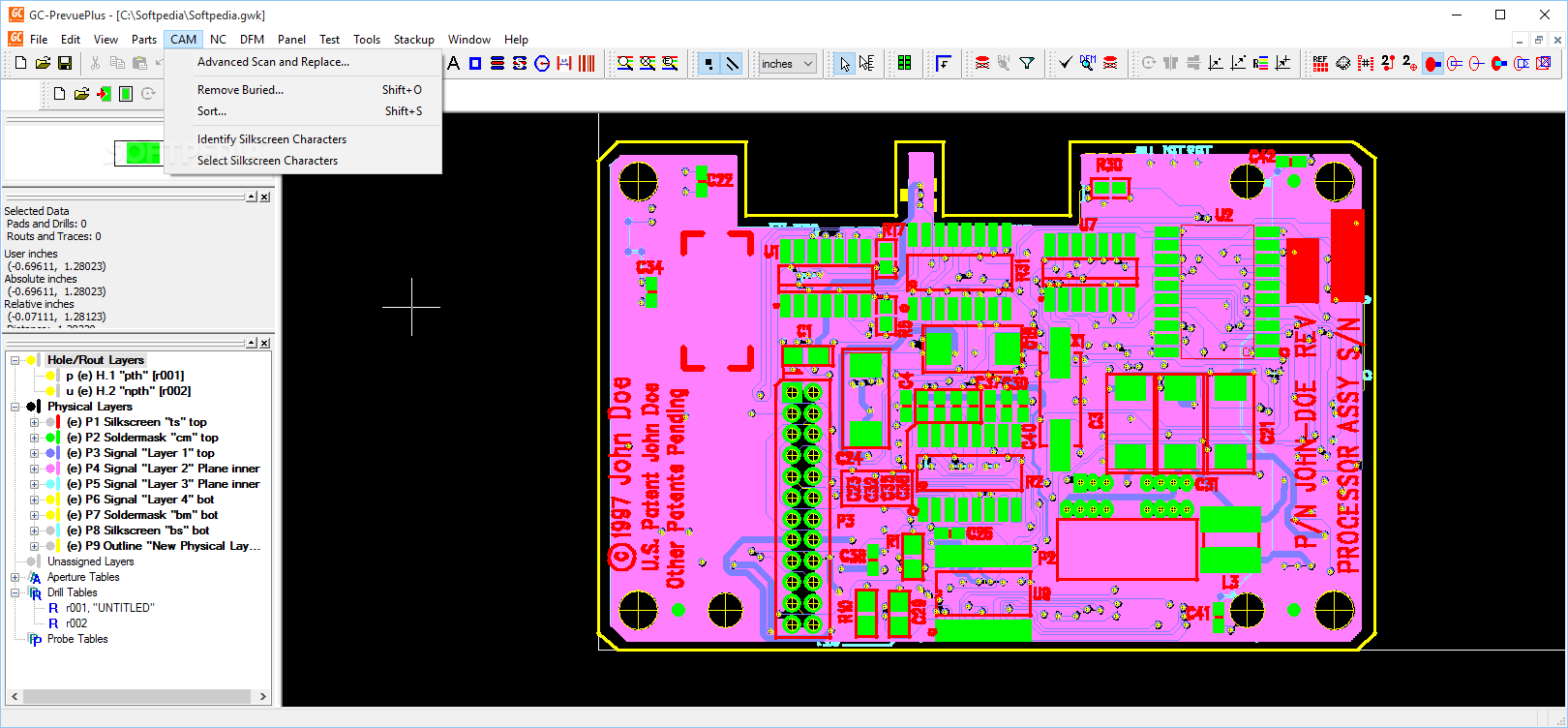The image size is (1568, 728).
Task: Toggle visibility dot of P3 Signal layer
Action: click(50, 453)
